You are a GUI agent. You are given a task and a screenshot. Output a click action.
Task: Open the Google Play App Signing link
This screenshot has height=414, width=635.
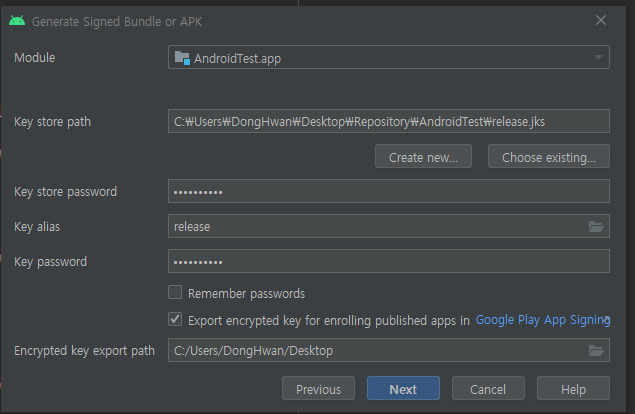[543, 320]
